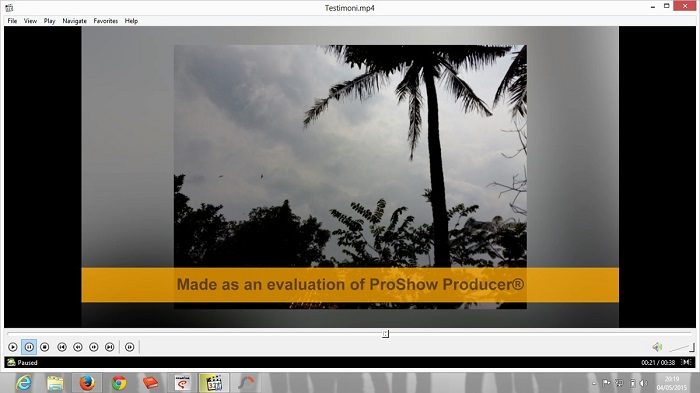Skip to the next file
700x393 pixels.
(109, 347)
